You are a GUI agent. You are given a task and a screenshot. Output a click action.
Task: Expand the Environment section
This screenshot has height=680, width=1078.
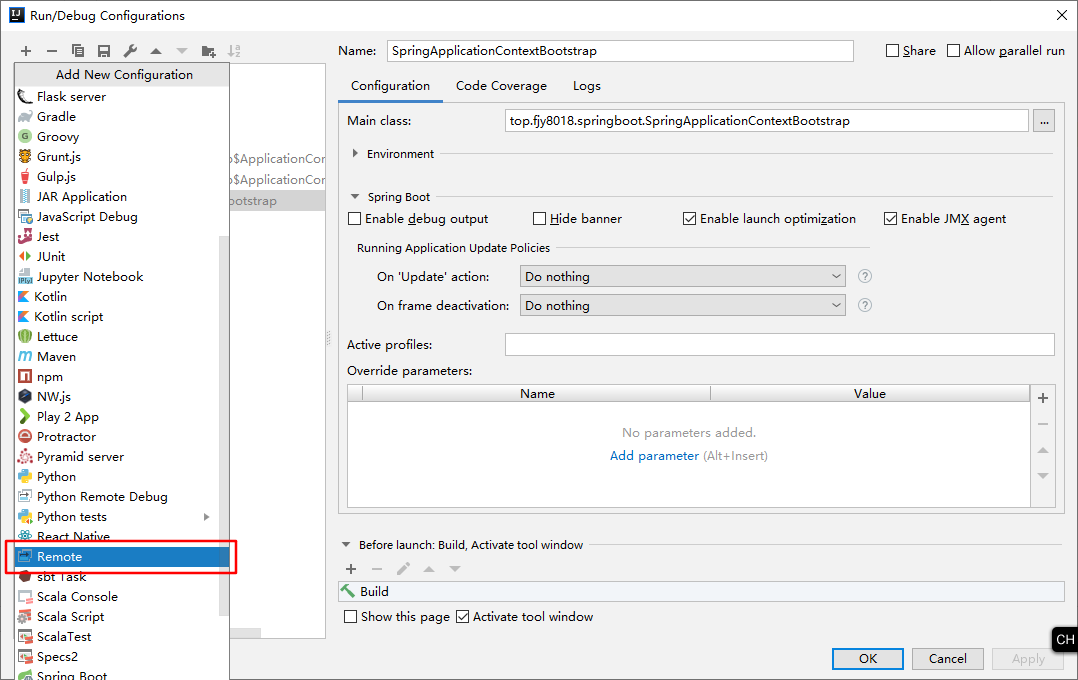click(356, 154)
